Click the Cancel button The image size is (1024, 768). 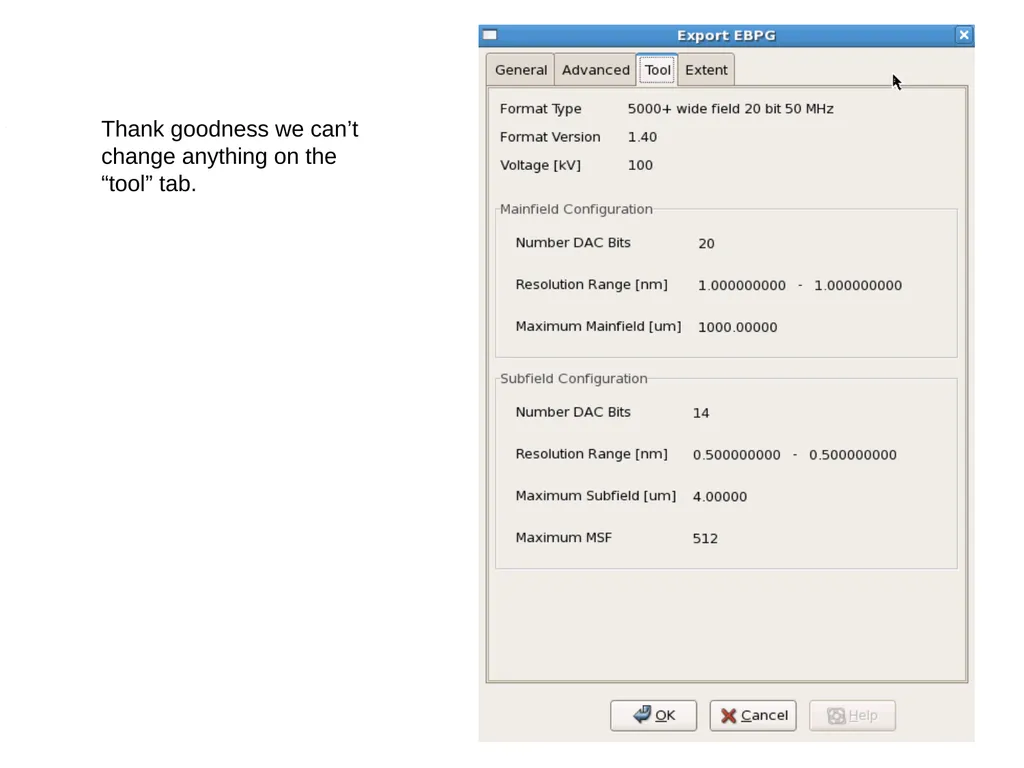tap(753, 715)
